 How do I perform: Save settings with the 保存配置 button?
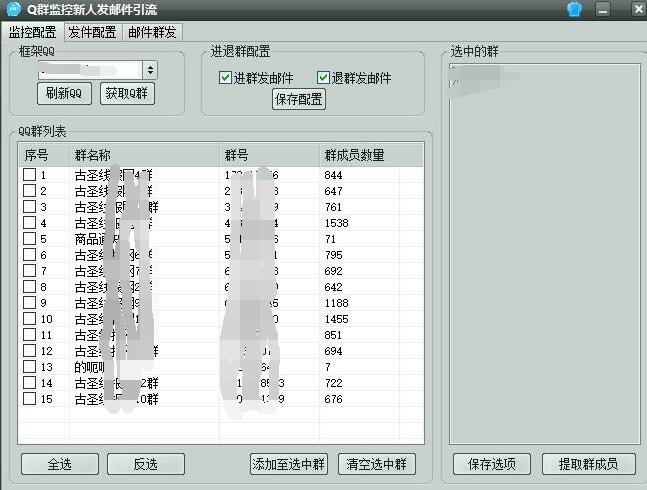[299, 99]
